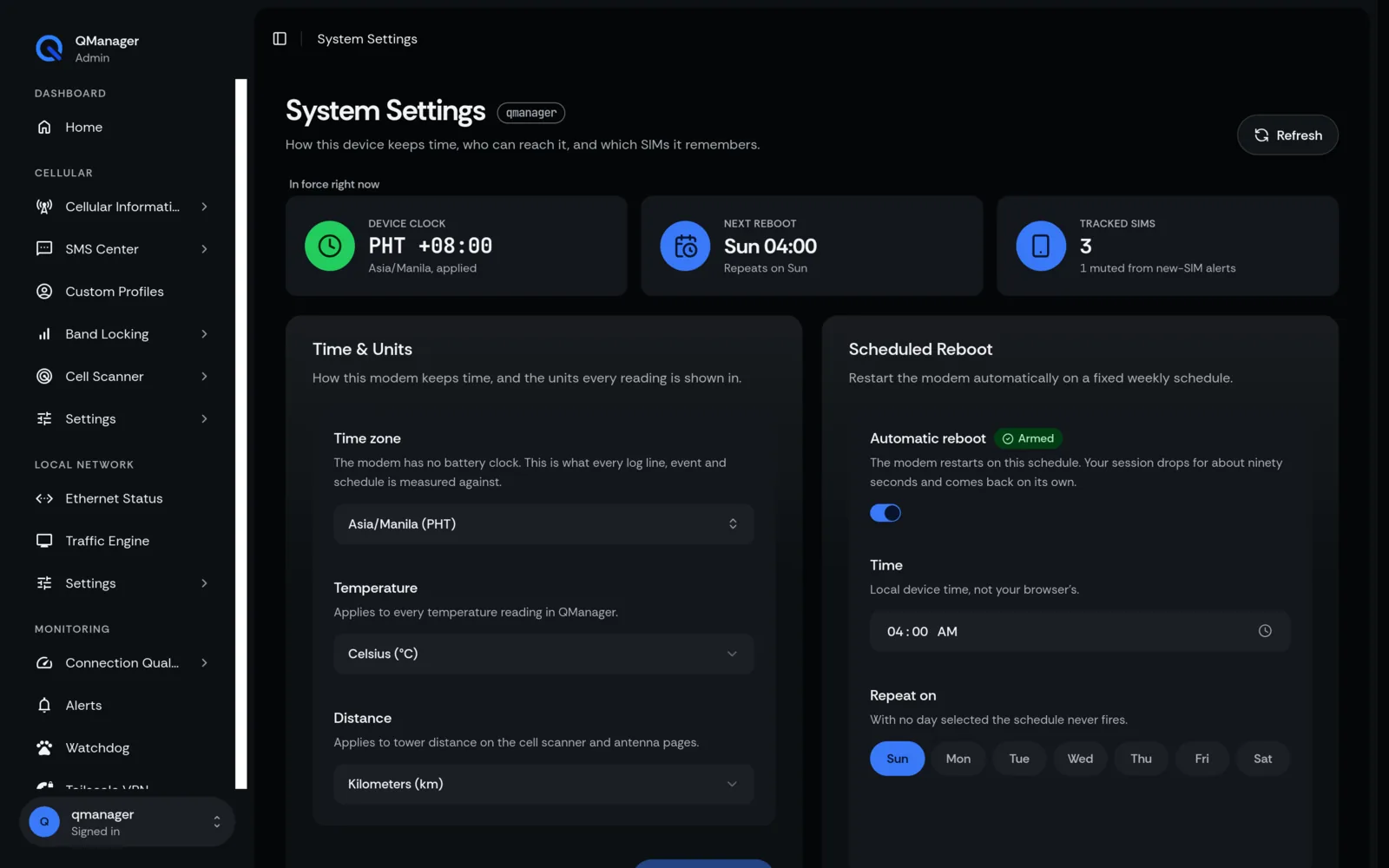Screen dimensions: 1389x868
Task: Select Wed as repeat day
Action: click(1080, 759)
